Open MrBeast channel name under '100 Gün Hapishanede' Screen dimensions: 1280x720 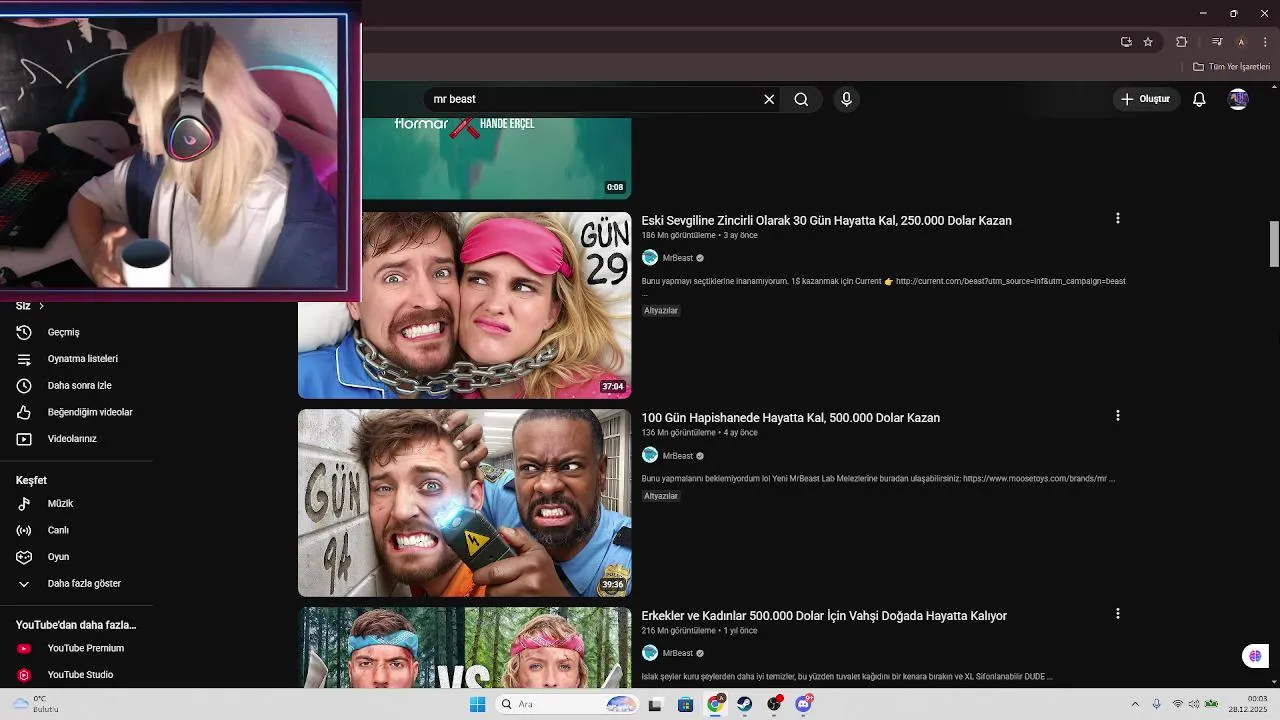coord(678,456)
